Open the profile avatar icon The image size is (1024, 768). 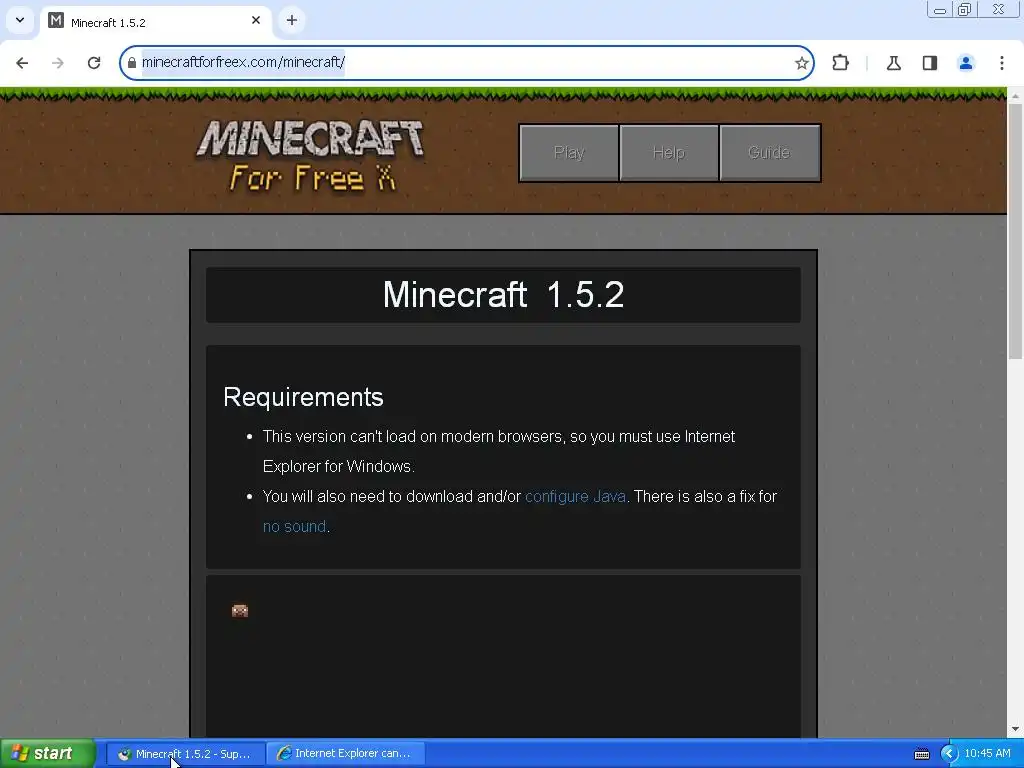(x=966, y=63)
